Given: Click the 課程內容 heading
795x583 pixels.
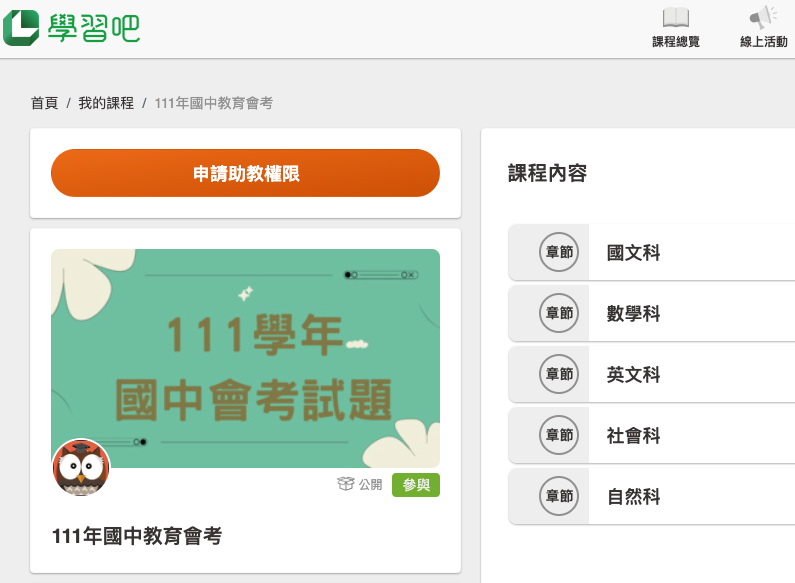Looking at the screenshot, I should click(x=547, y=173).
